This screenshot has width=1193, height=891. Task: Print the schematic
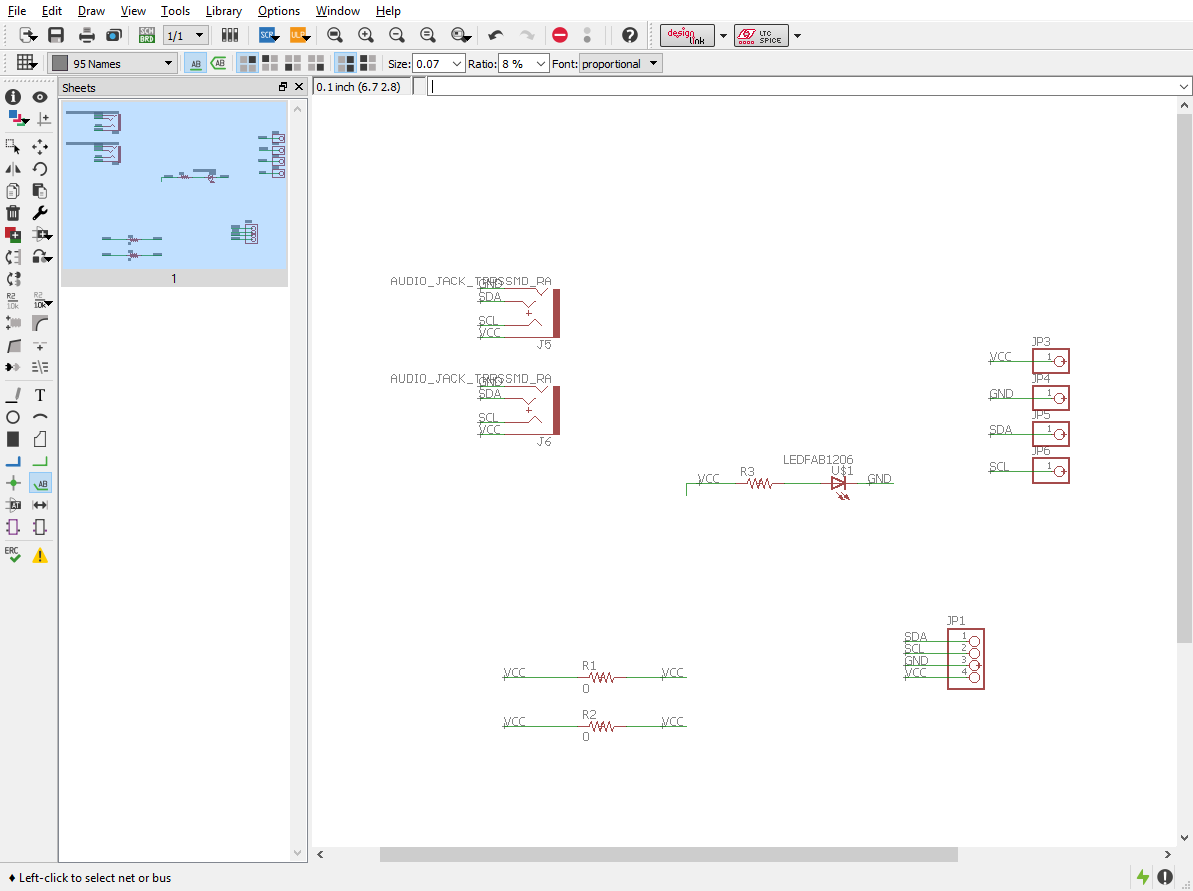87,35
